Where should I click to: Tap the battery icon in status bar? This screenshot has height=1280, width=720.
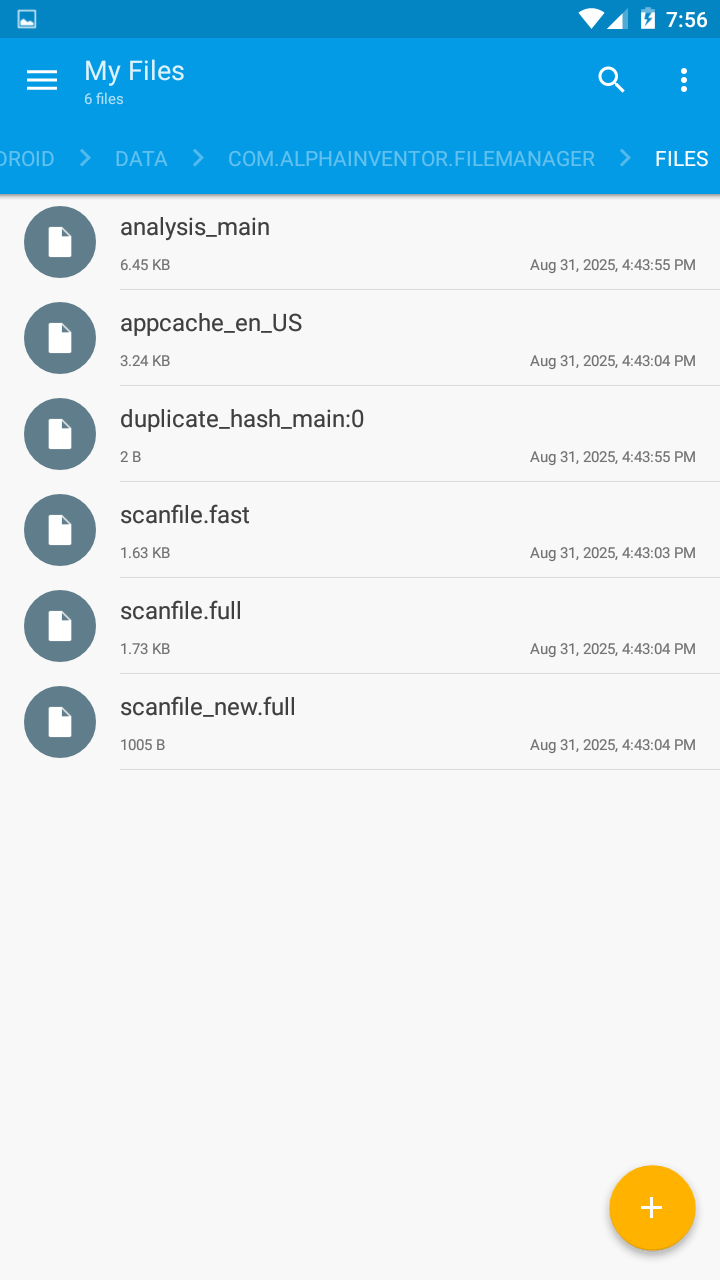[648, 19]
